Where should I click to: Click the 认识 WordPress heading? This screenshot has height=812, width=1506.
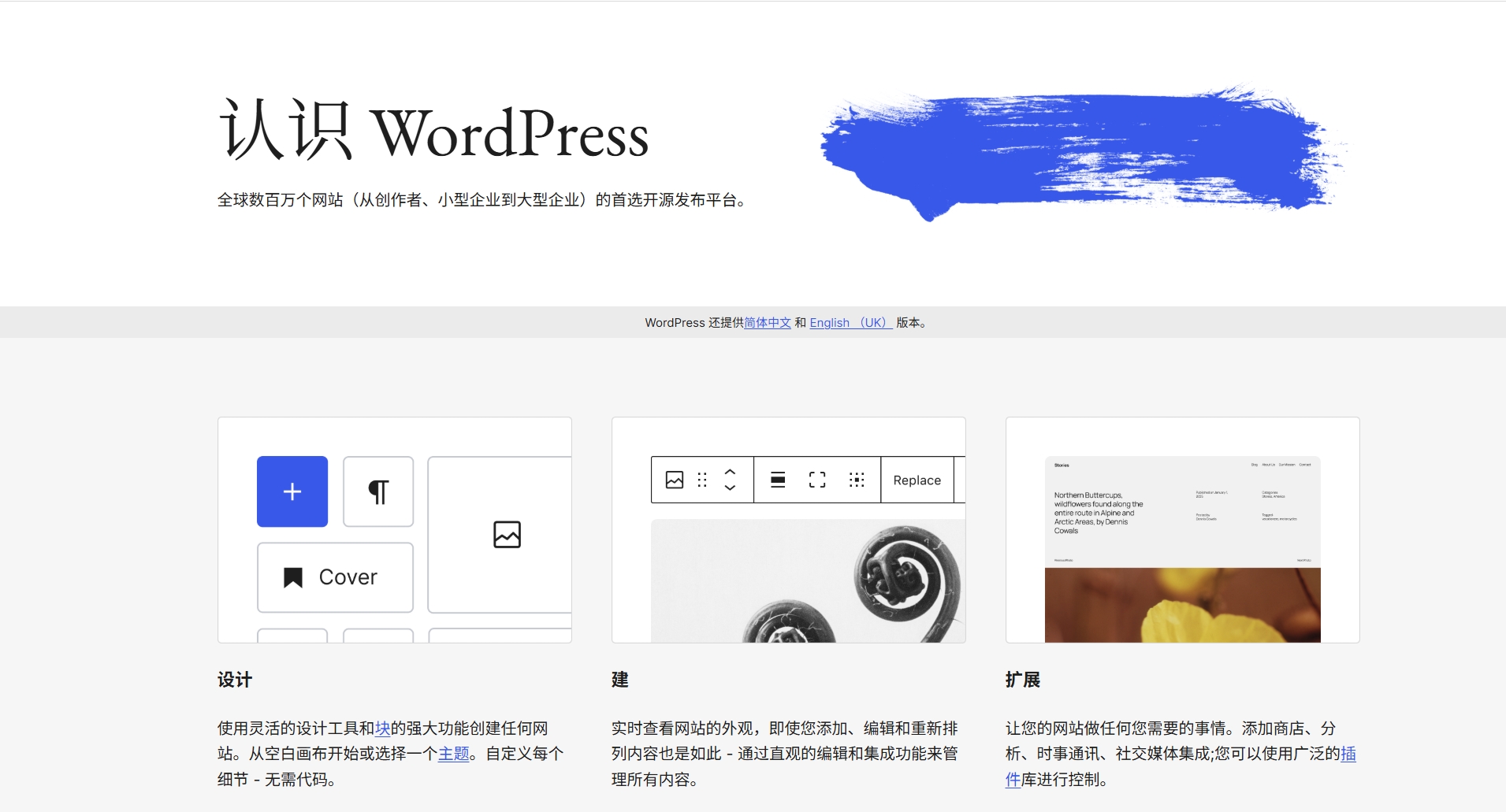[x=433, y=132]
